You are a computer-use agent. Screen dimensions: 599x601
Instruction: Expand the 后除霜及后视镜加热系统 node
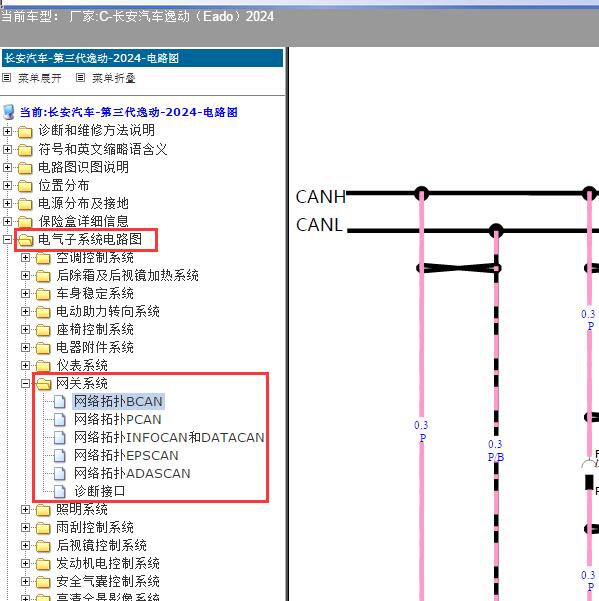(25, 276)
